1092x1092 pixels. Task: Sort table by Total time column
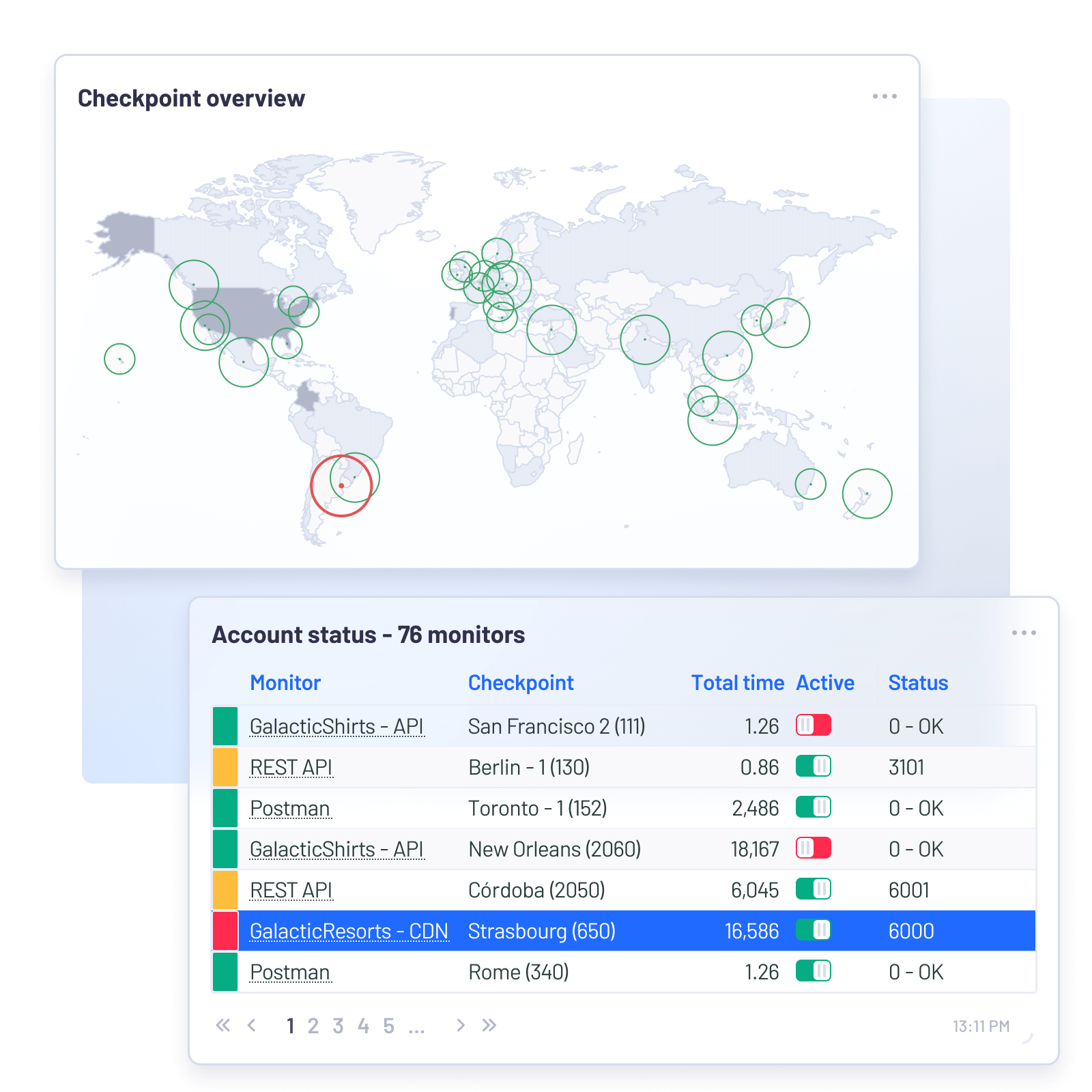pos(737,682)
